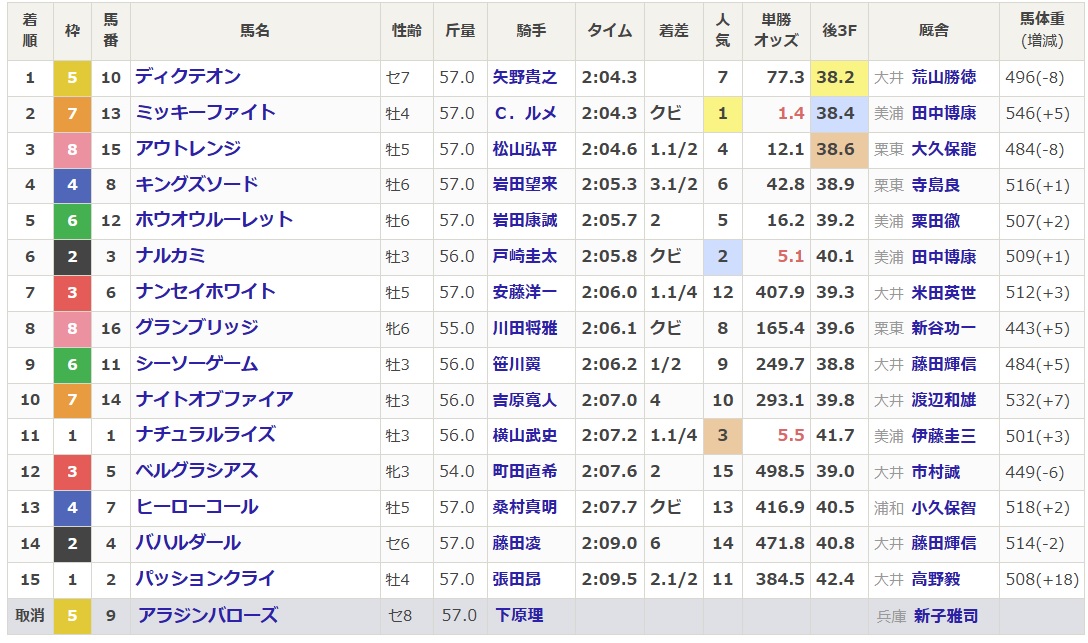Open horse ナチュラルライズ page
The width and height of the screenshot is (1088, 643).
205,435
